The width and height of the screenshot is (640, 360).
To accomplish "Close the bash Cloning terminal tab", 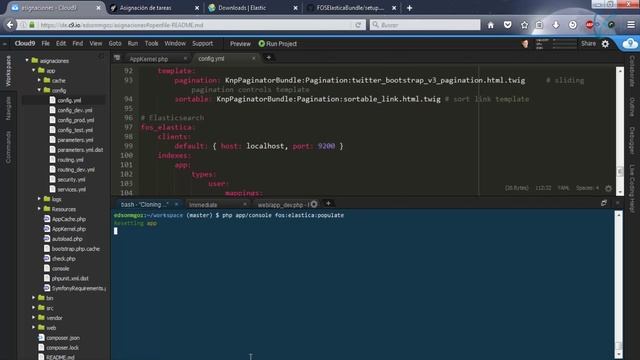I will [176, 204].
